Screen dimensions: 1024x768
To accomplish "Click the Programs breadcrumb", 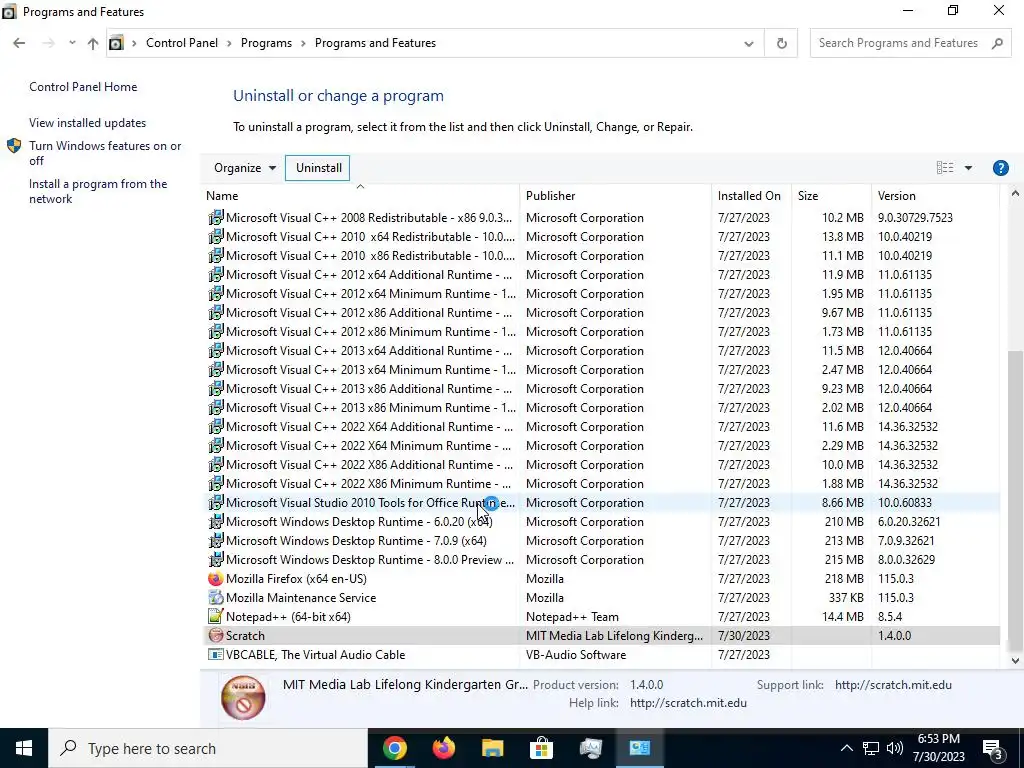I will (x=266, y=43).
